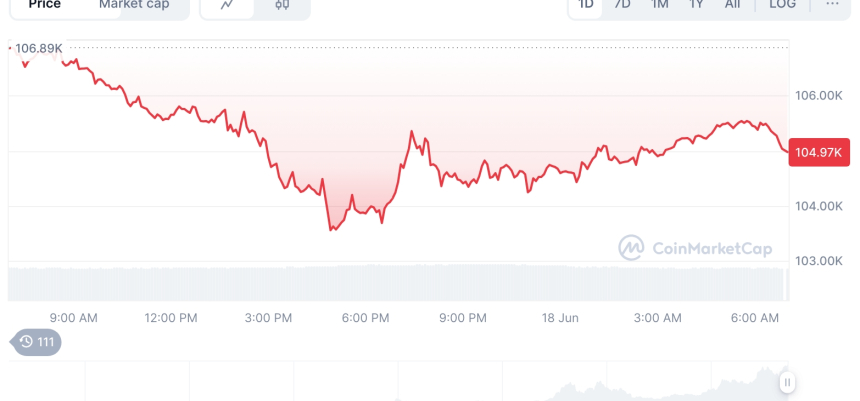The height and width of the screenshot is (401, 860).
Task: Toggle LOG scale on the chart
Action: click(x=782, y=5)
